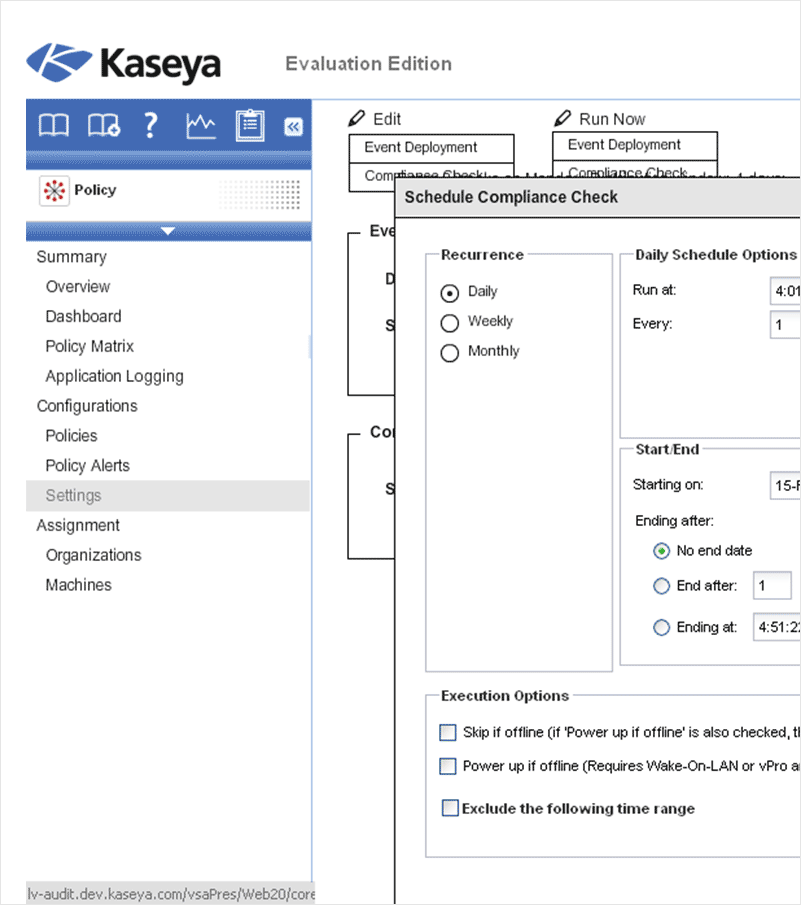Open the Machines assignment page
This screenshot has width=801, height=905.
pyautogui.click(x=78, y=585)
